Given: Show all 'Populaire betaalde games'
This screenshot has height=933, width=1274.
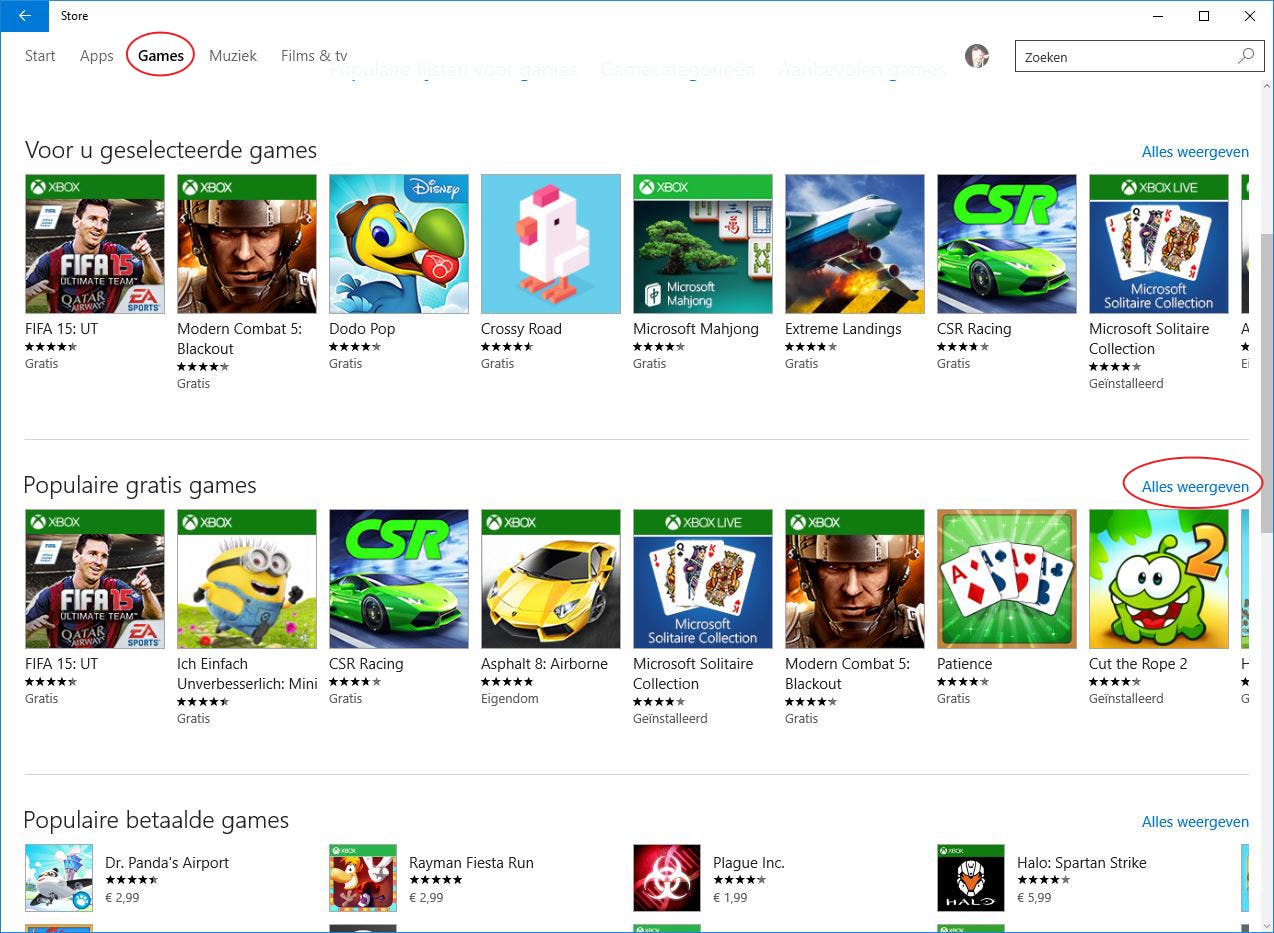Looking at the screenshot, I should pos(1195,822).
